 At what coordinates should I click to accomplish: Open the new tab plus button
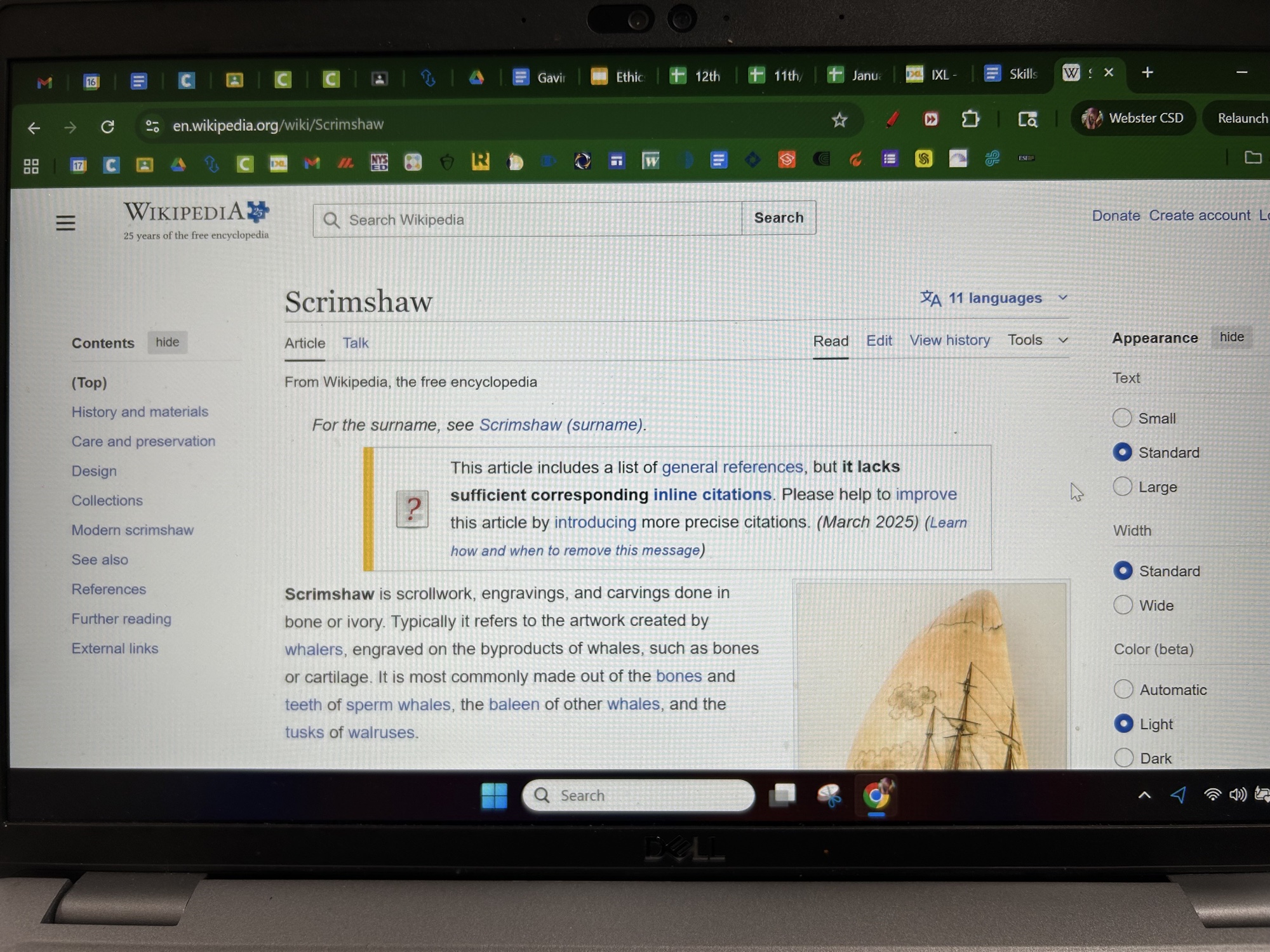pyautogui.click(x=1147, y=72)
